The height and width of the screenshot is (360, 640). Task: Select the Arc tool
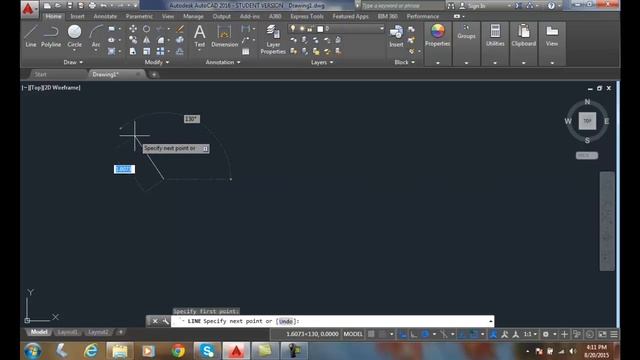(96, 36)
